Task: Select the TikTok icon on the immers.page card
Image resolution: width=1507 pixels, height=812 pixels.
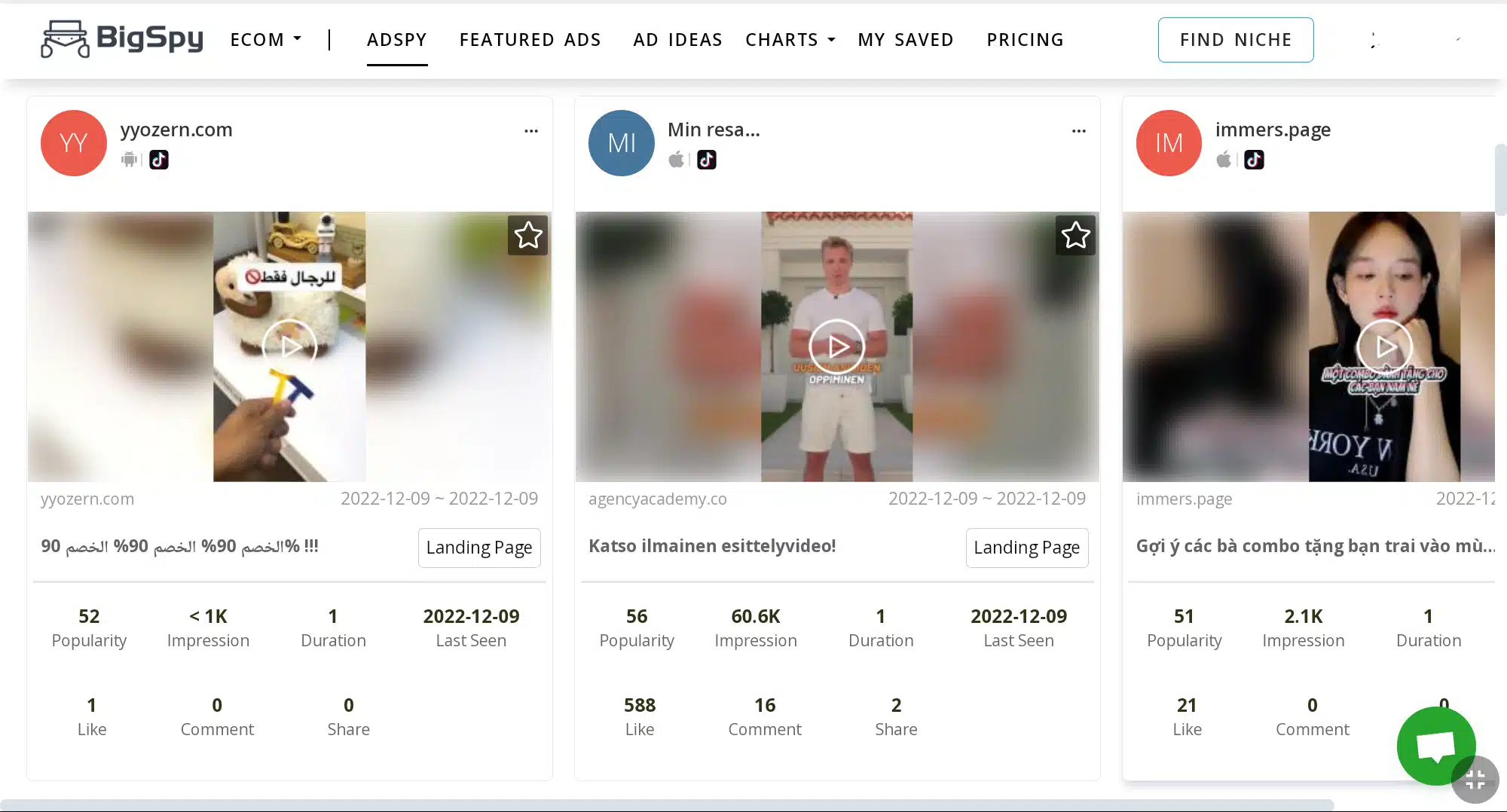Action: coord(1253,160)
